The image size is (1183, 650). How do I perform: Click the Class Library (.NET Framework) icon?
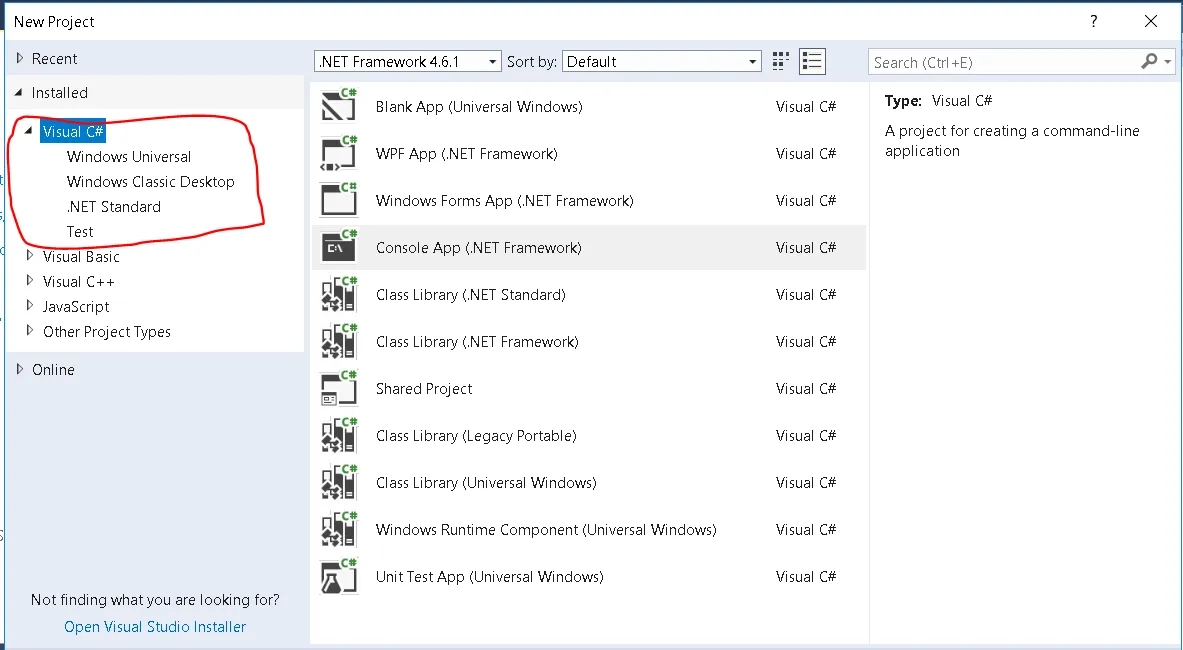tap(339, 341)
